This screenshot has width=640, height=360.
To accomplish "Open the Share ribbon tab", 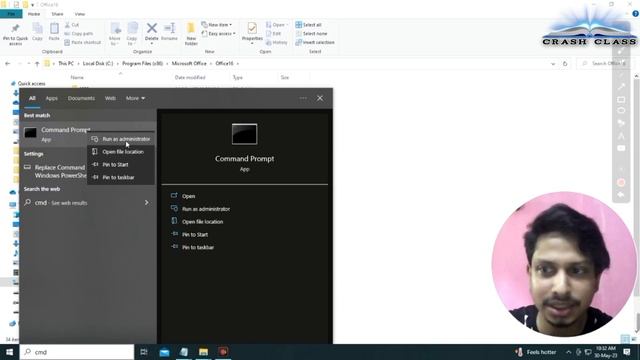I will tap(57, 14).
